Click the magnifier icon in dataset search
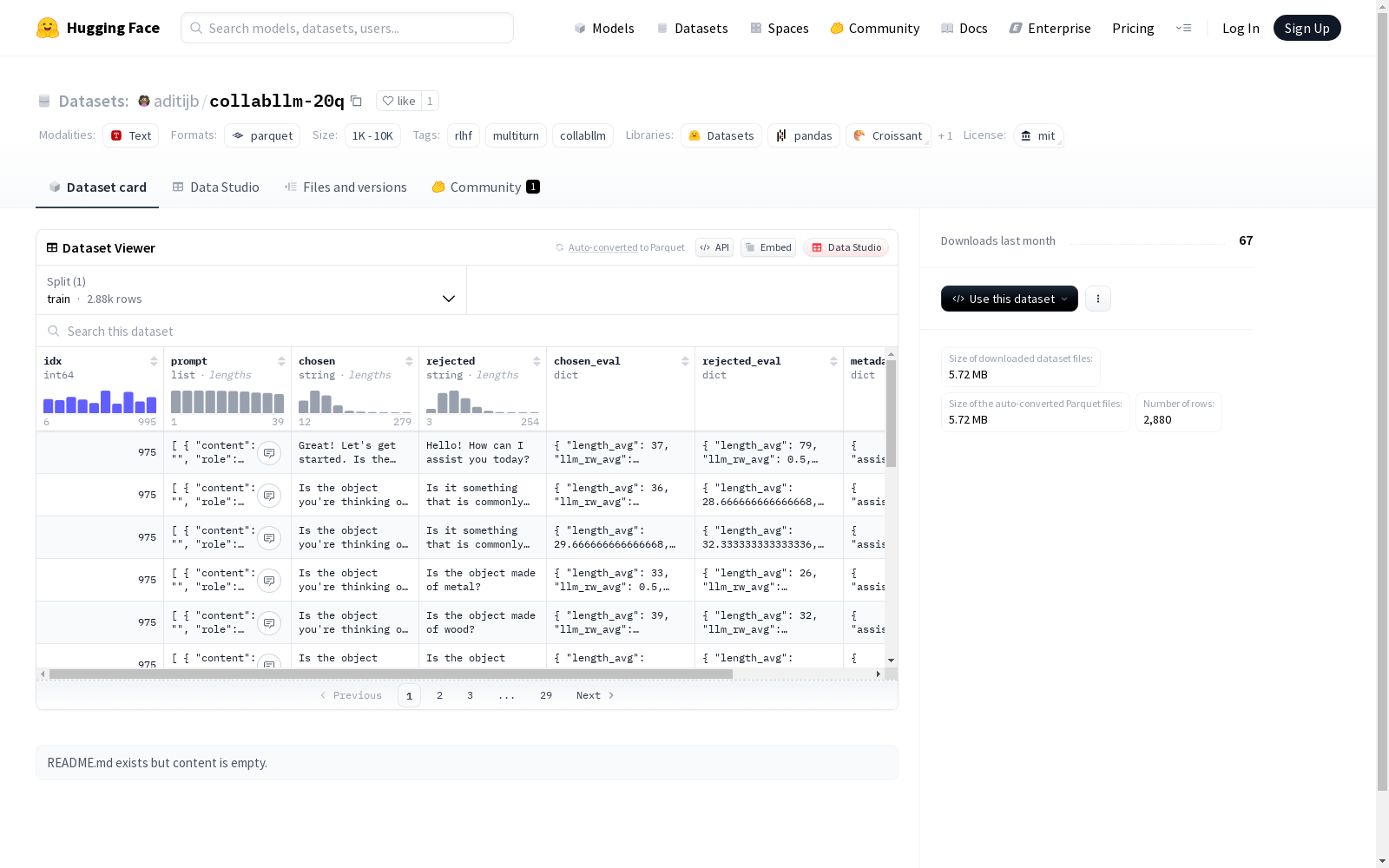This screenshot has width=1389, height=868. [54, 331]
